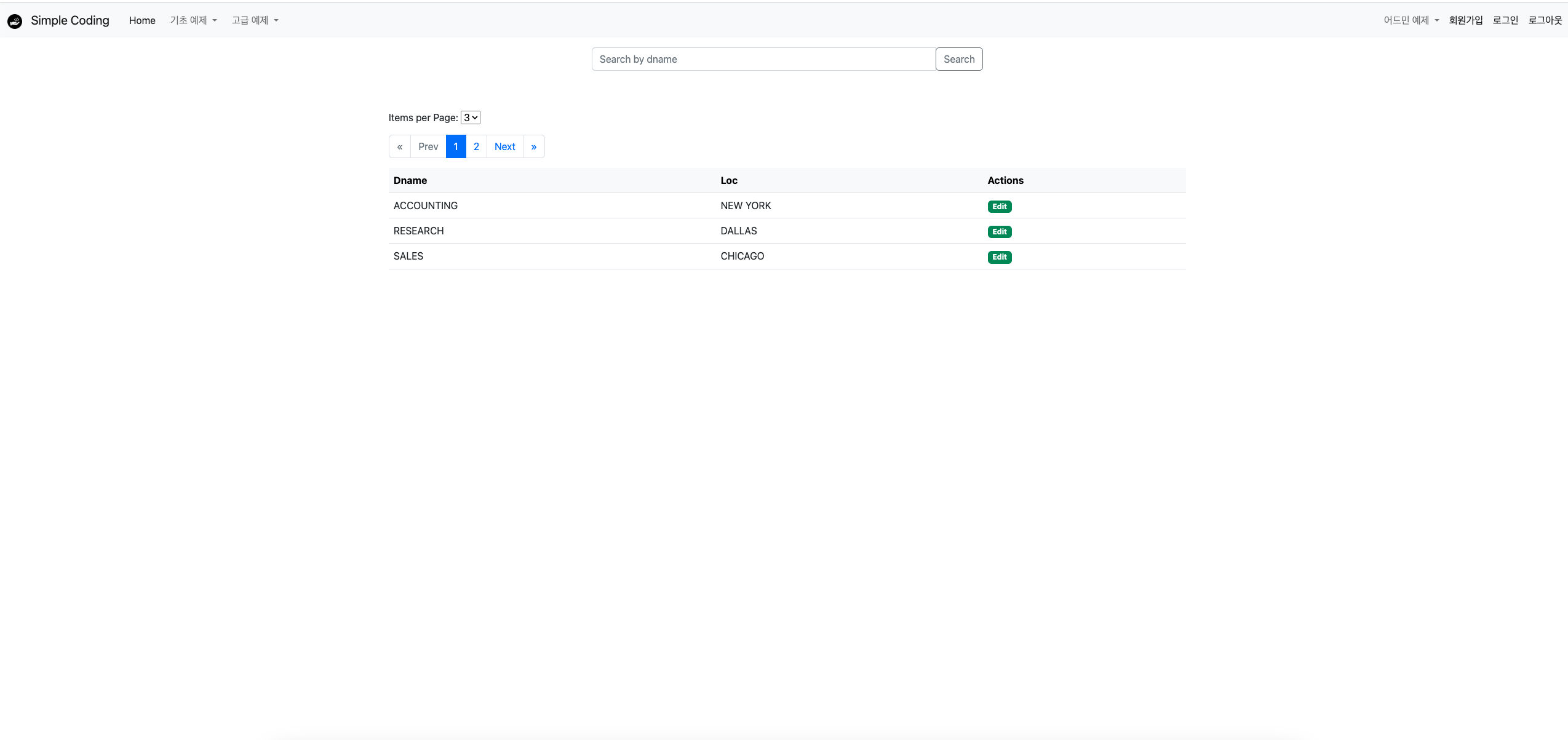The width and height of the screenshot is (1568, 740).
Task: Edit the RESEARCH department row
Action: pyautogui.click(x=999, y=232)
